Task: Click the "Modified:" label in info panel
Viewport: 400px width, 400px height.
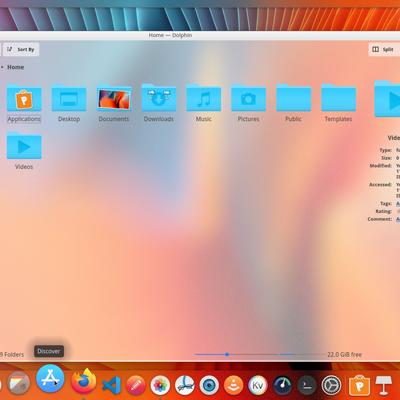Action: pyautogui.click(x=380, y=166)
